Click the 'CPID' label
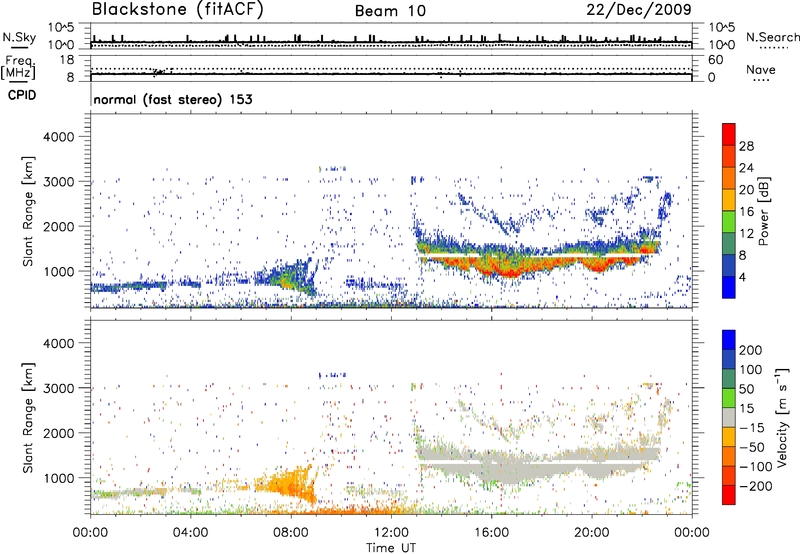The height and width of the screenshot is (554, 800). [x=22, y=95]
